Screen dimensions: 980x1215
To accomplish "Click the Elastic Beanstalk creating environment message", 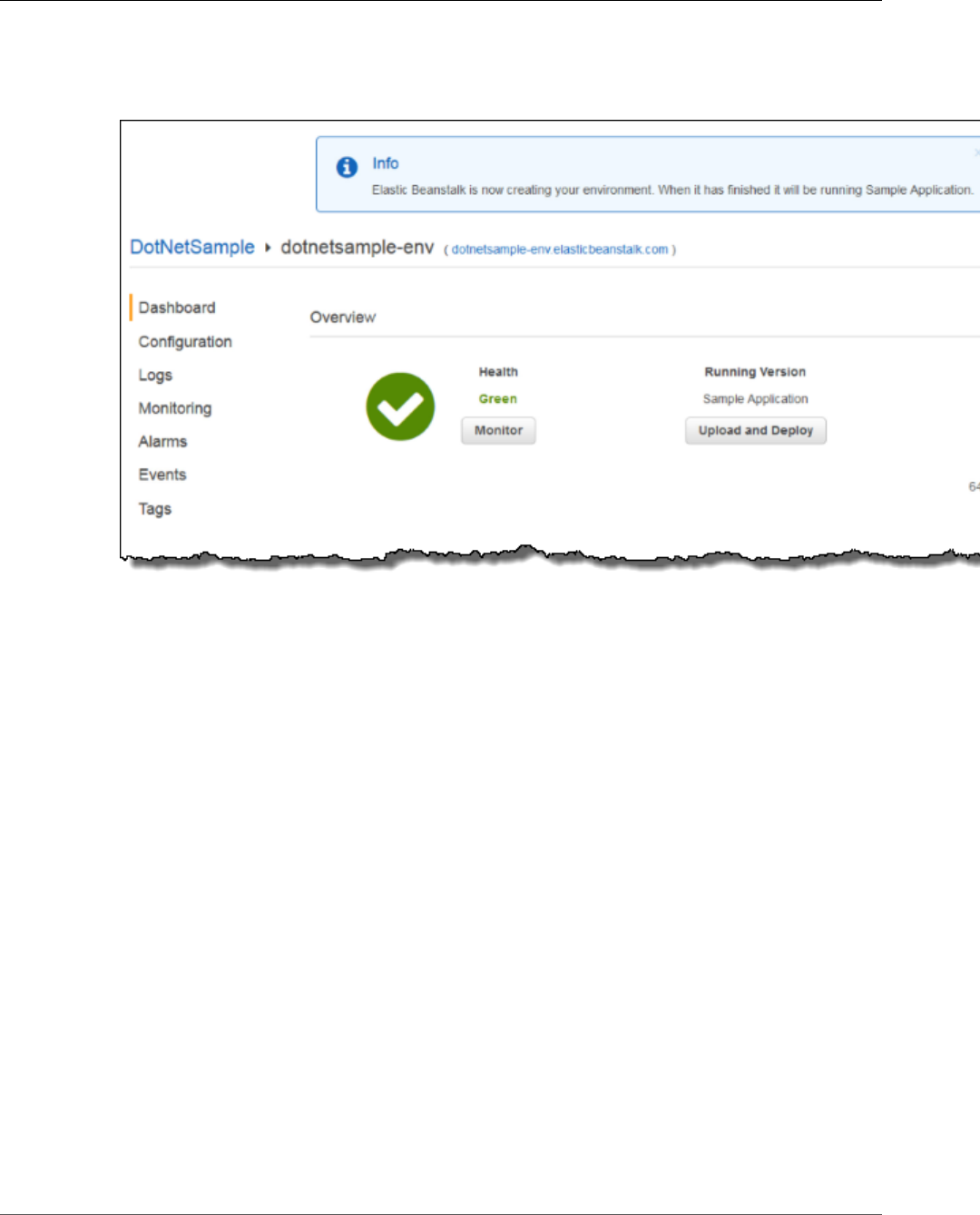I will click(x=672, y=191).
